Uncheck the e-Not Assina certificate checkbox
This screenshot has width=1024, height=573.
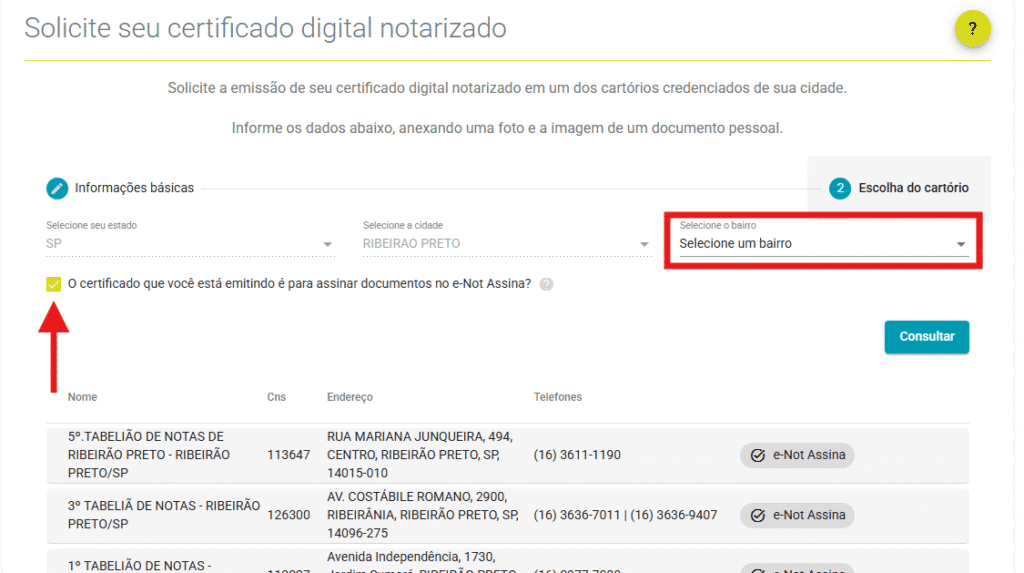[54, 284]
